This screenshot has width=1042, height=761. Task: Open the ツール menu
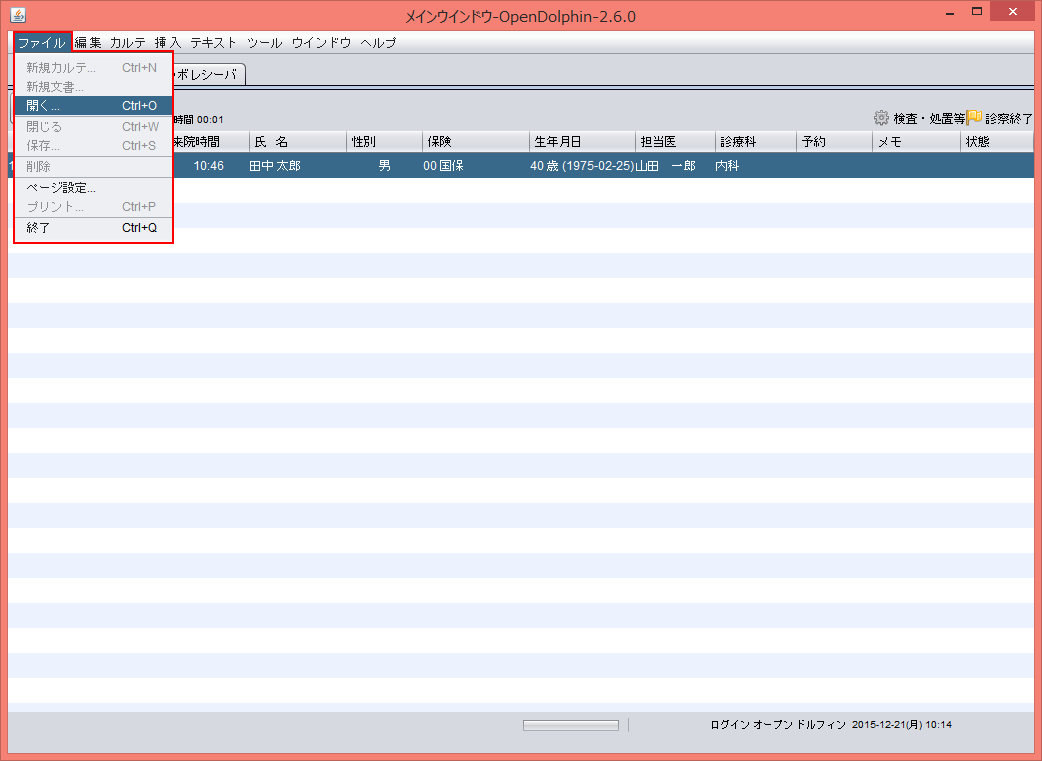point(265,43)
